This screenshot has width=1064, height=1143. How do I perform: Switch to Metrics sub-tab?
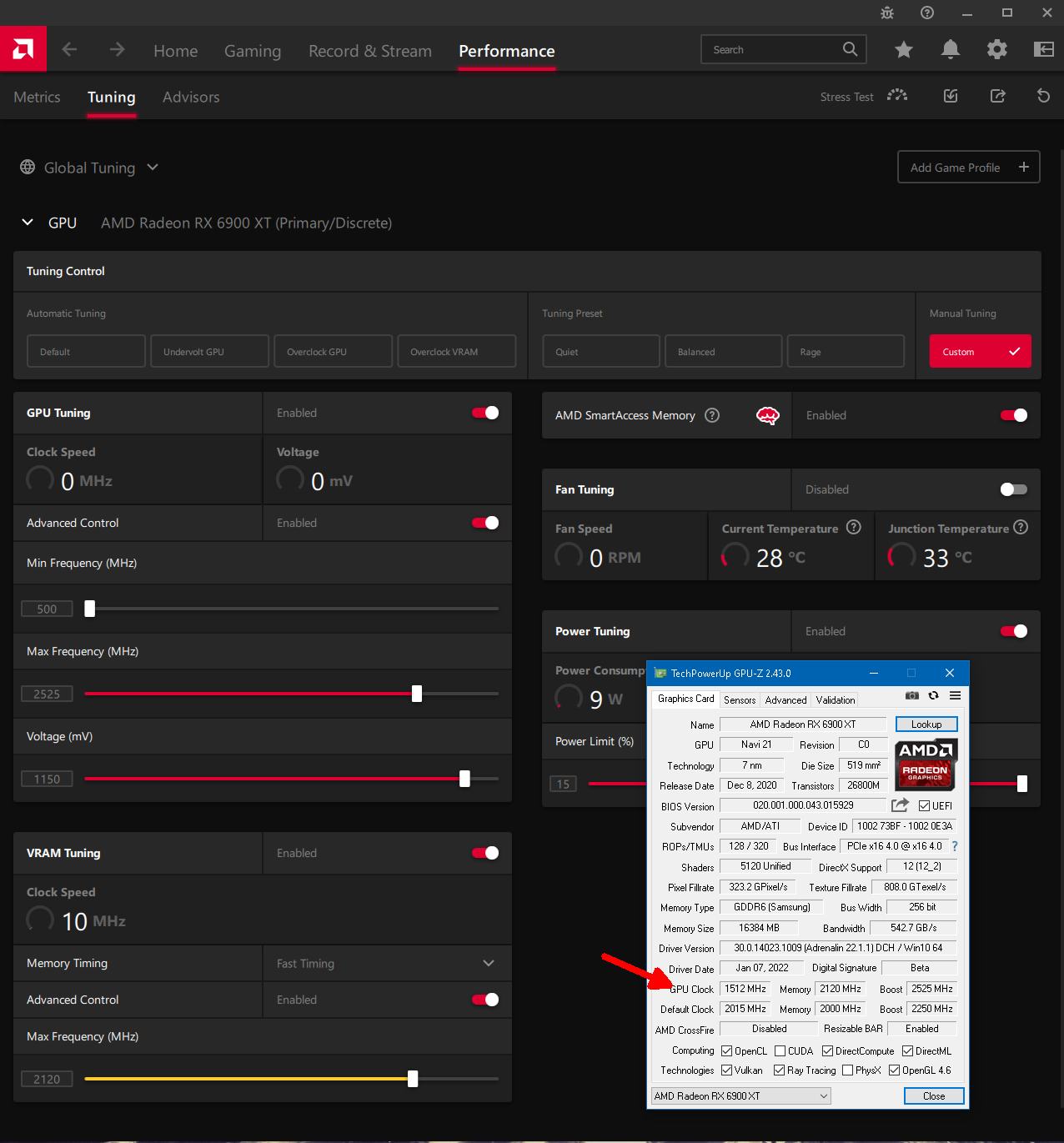pos(37,97)
